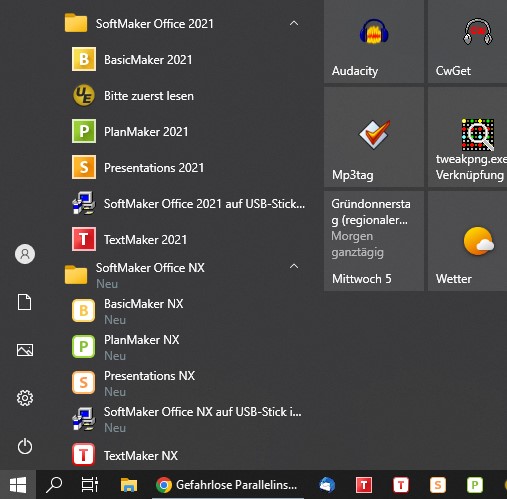Open the taskbar search magnifier
Screen dimensions: 507x499
point(54,485)
